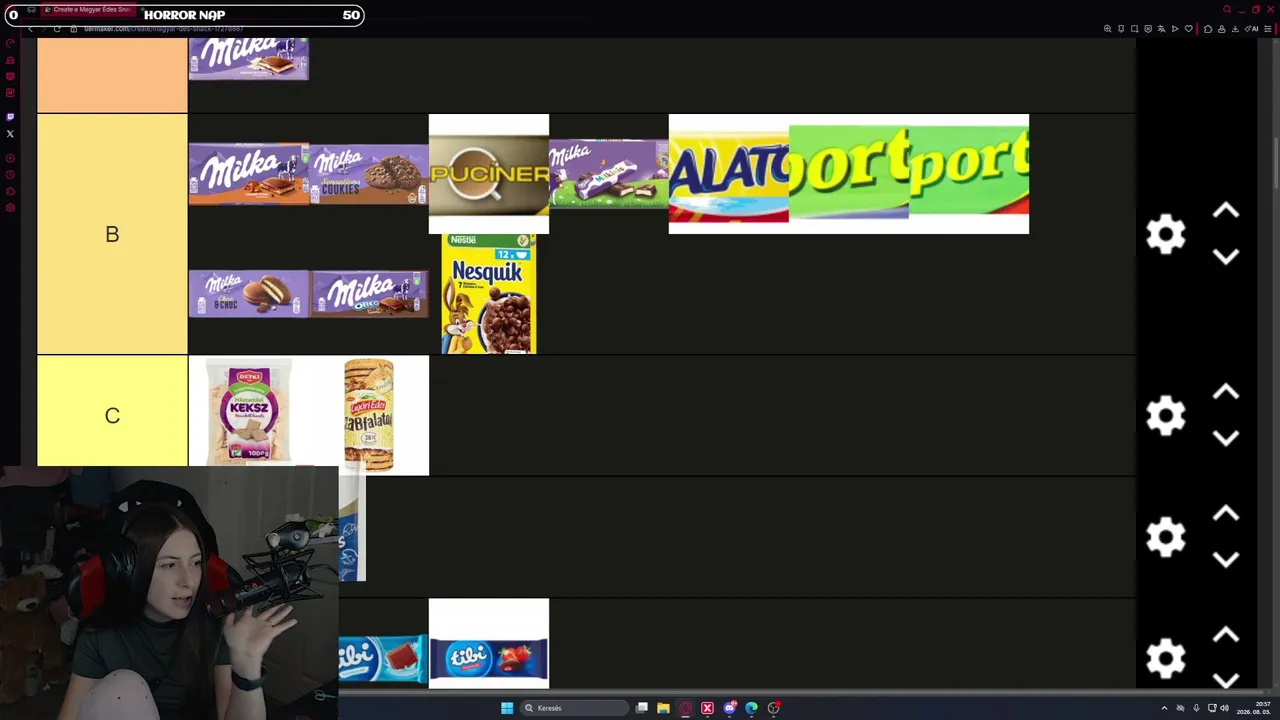
Task: Click the translate page icon
Action: tap(1161, 29)
